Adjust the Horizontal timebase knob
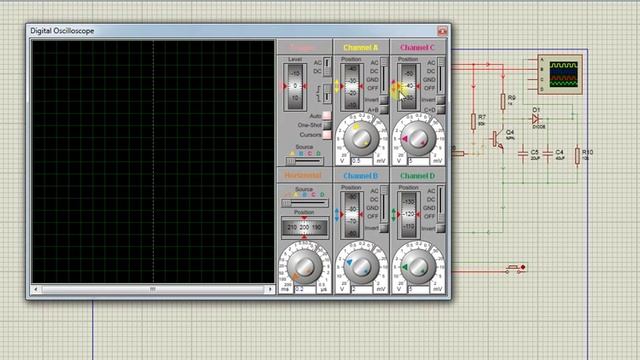640x360 pixels. point(304,266)
